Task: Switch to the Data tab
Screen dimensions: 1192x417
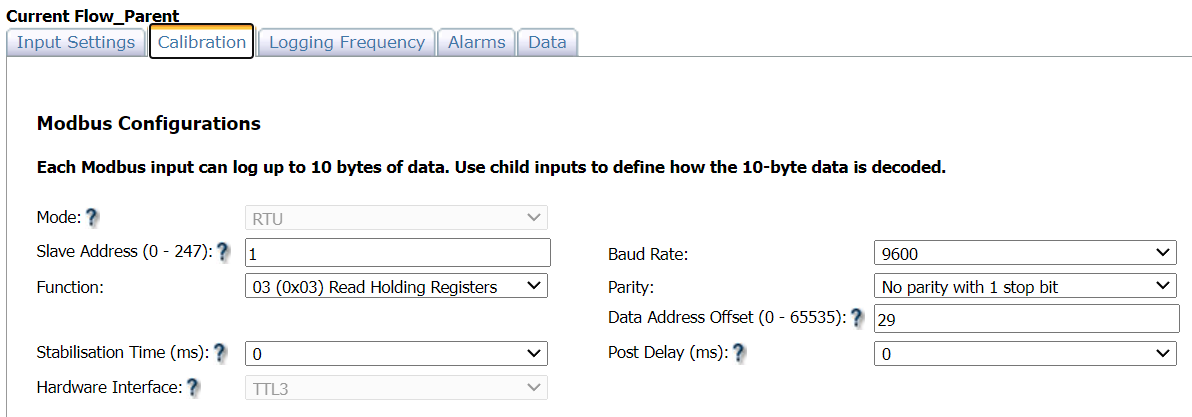Action: tap(547, 42)
